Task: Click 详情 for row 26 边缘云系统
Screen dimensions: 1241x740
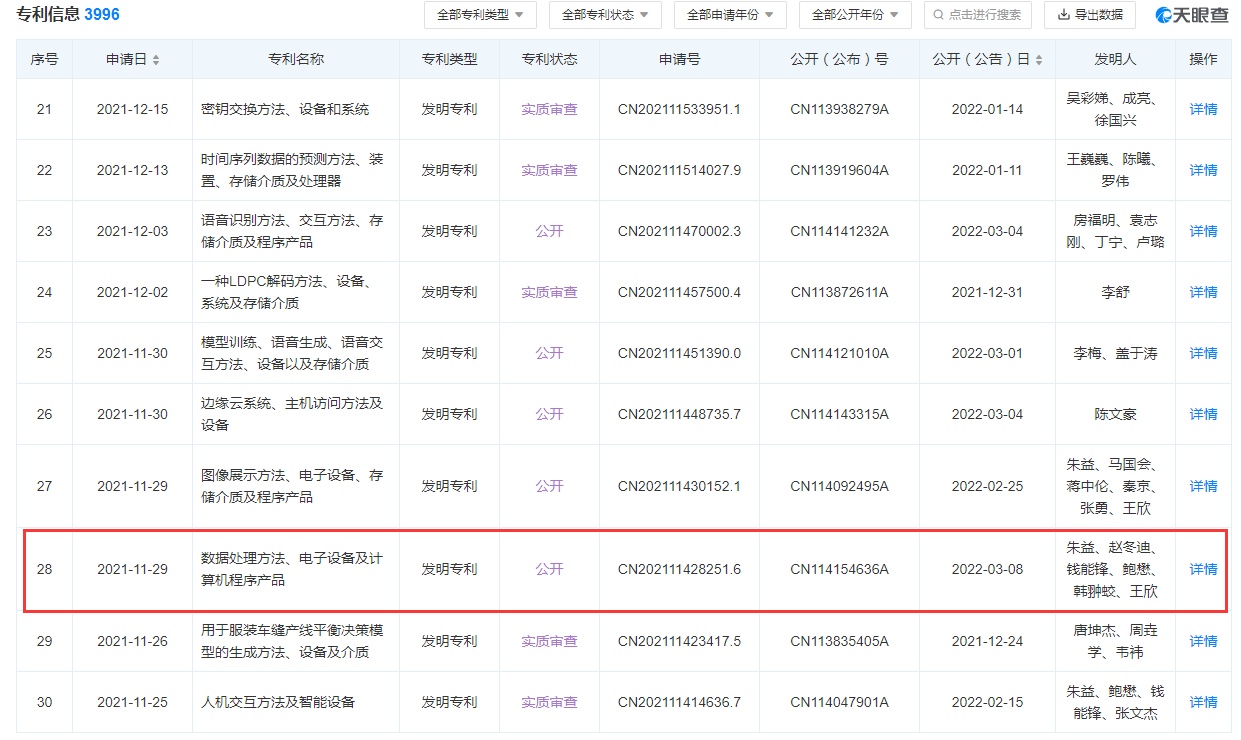Action: [x=1203, y=414]
